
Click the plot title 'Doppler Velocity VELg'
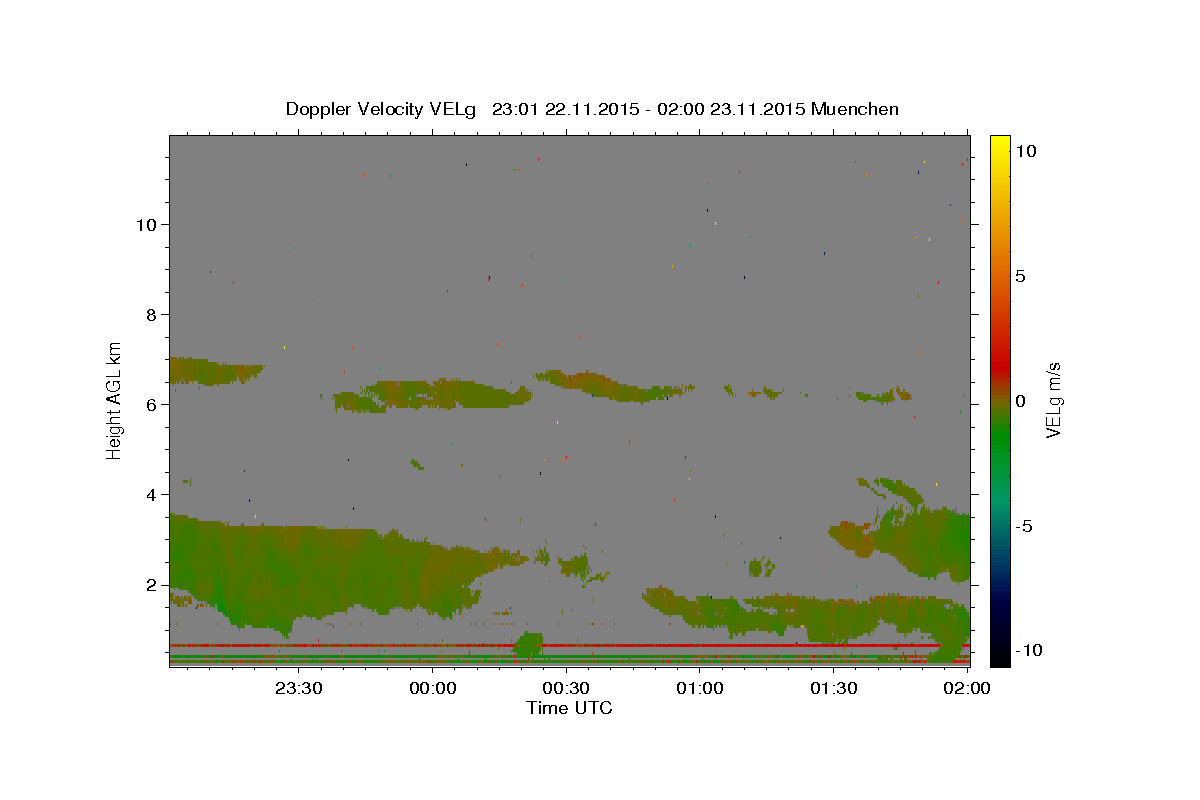[382, 109]
